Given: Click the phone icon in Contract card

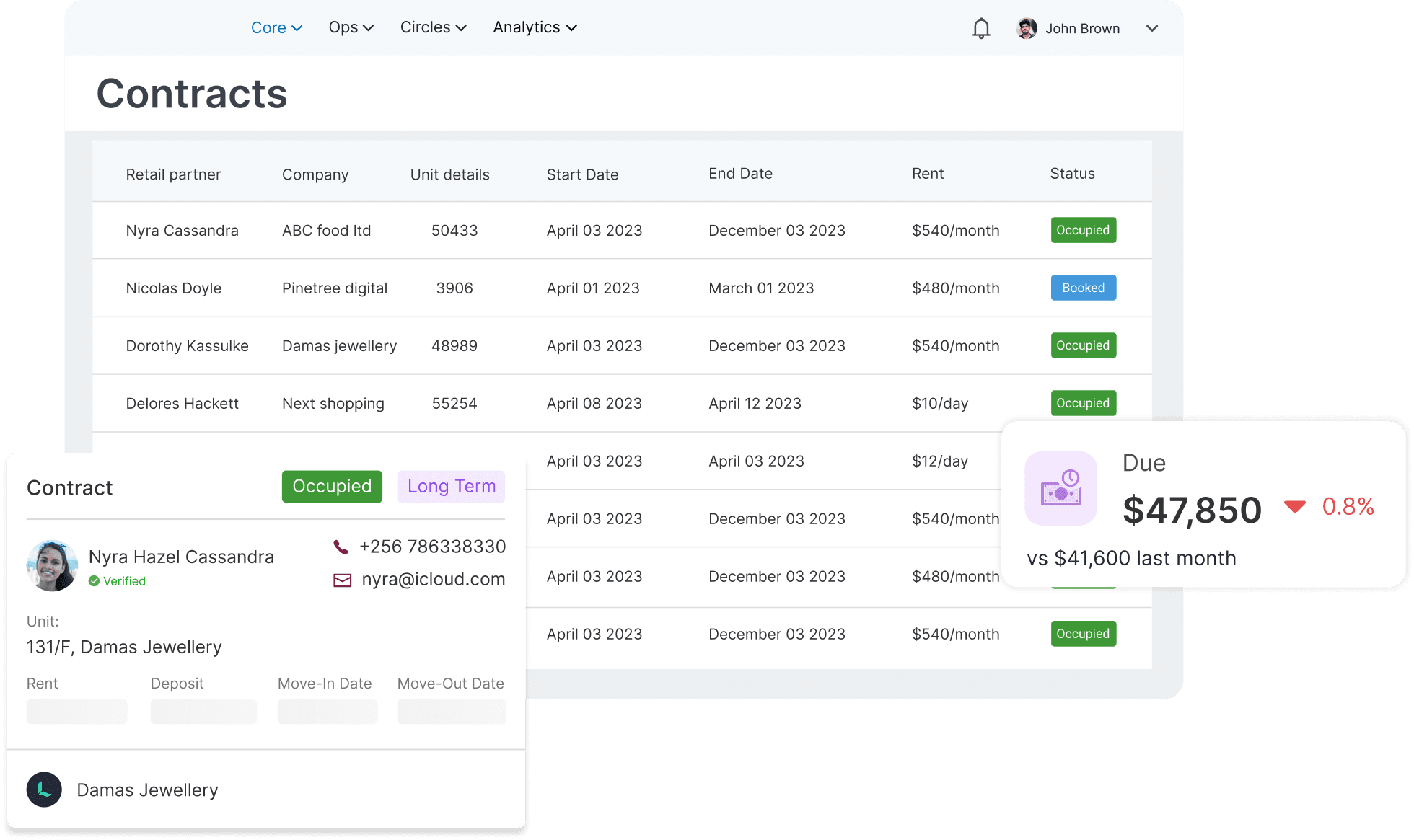Looking at the screenshot, I should click(x=341, y=547).
